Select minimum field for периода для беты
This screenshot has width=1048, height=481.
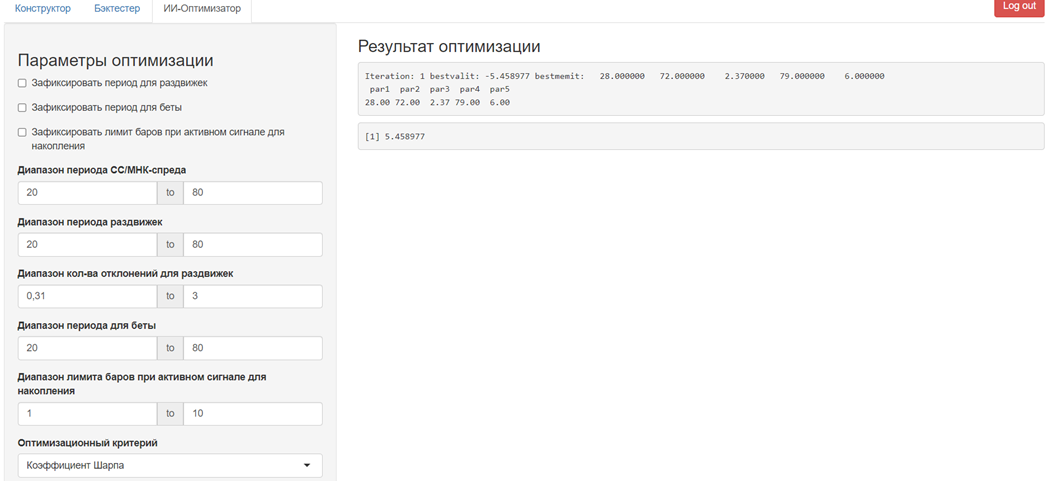click(x=88, y=348)
